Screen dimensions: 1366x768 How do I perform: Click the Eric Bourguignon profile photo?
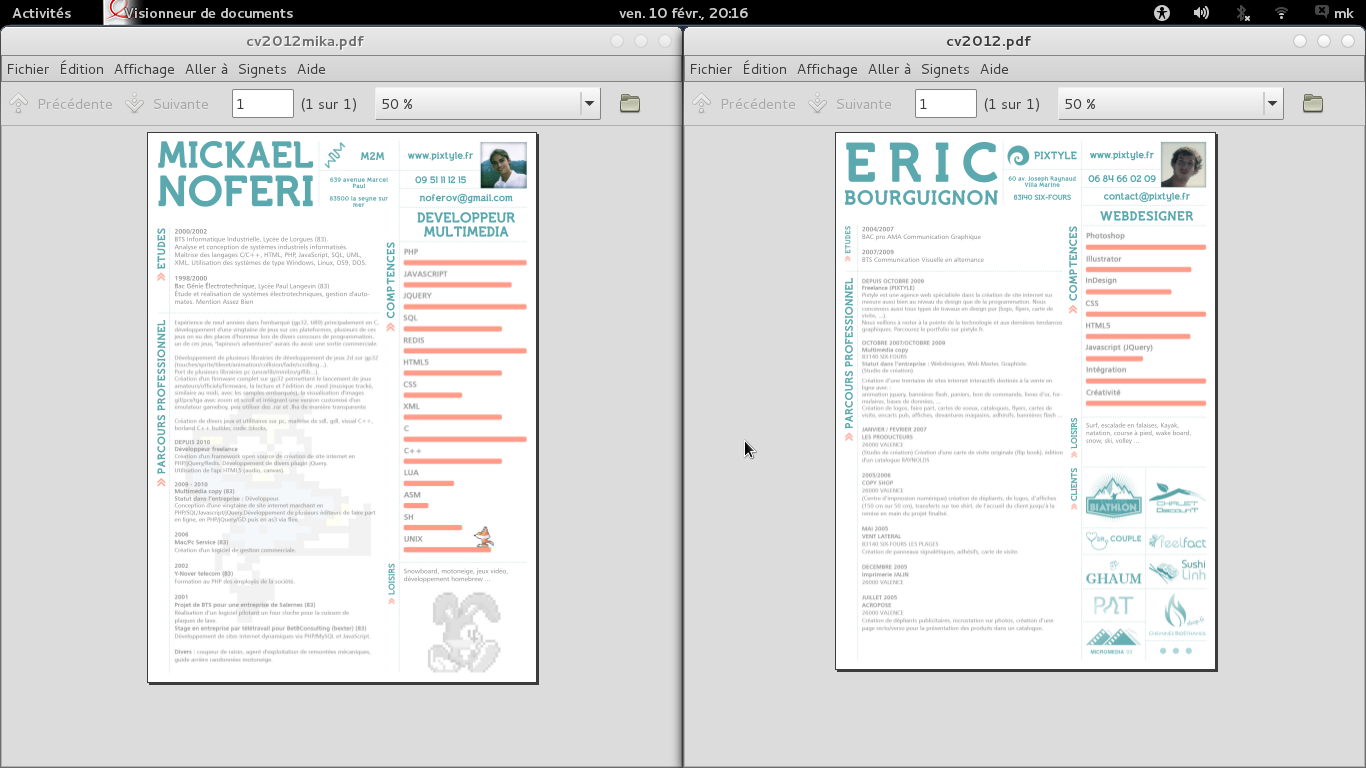point(1183,164)
